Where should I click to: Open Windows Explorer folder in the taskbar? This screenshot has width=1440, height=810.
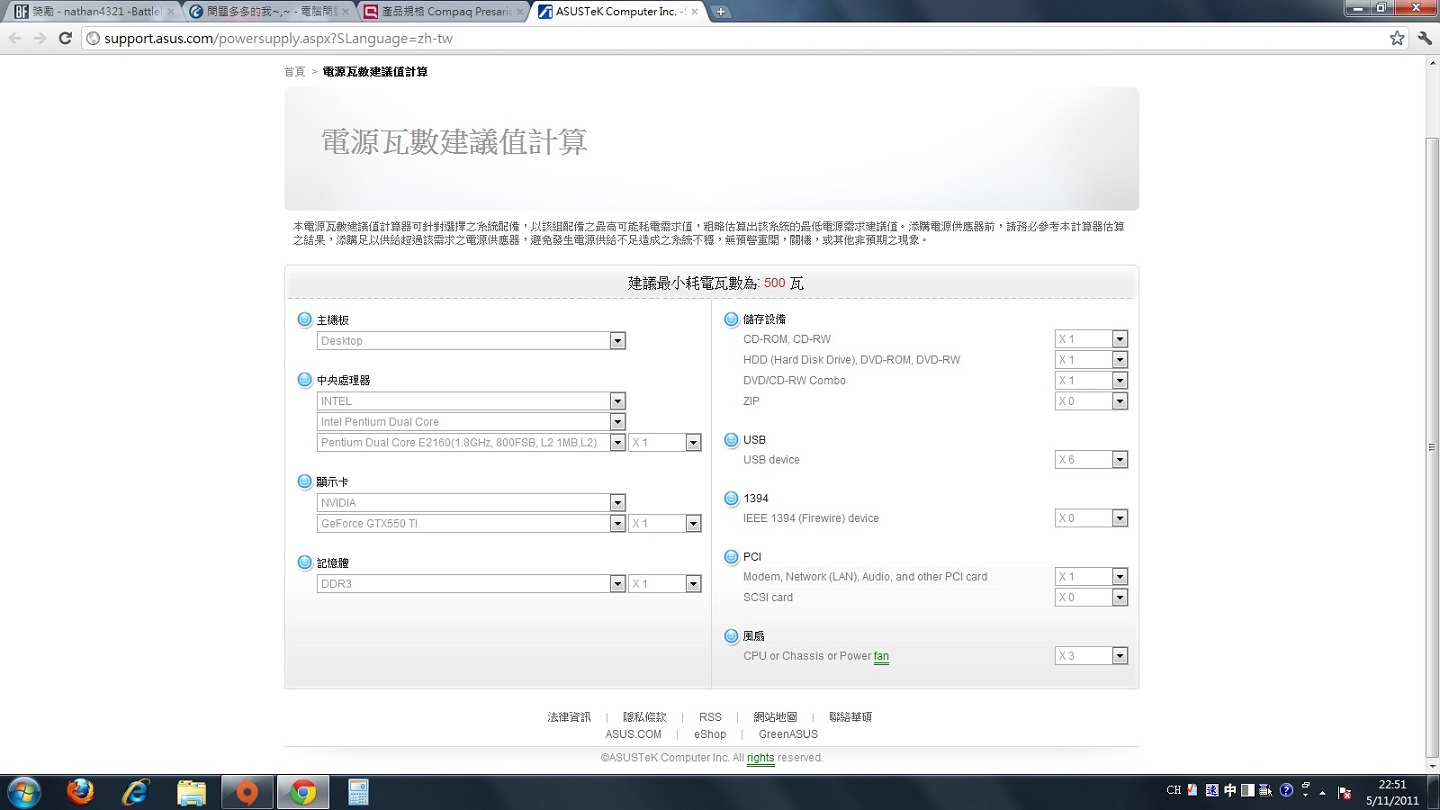[191, 792]
